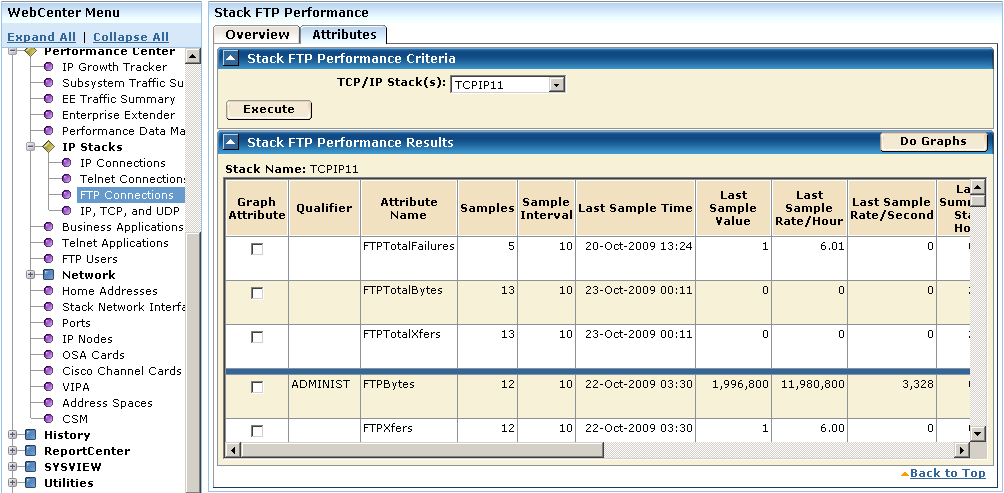The width and height of the screenshot is (1004, 493).
Task: Click the results table scroll up arrow
Action: [977, 188]
